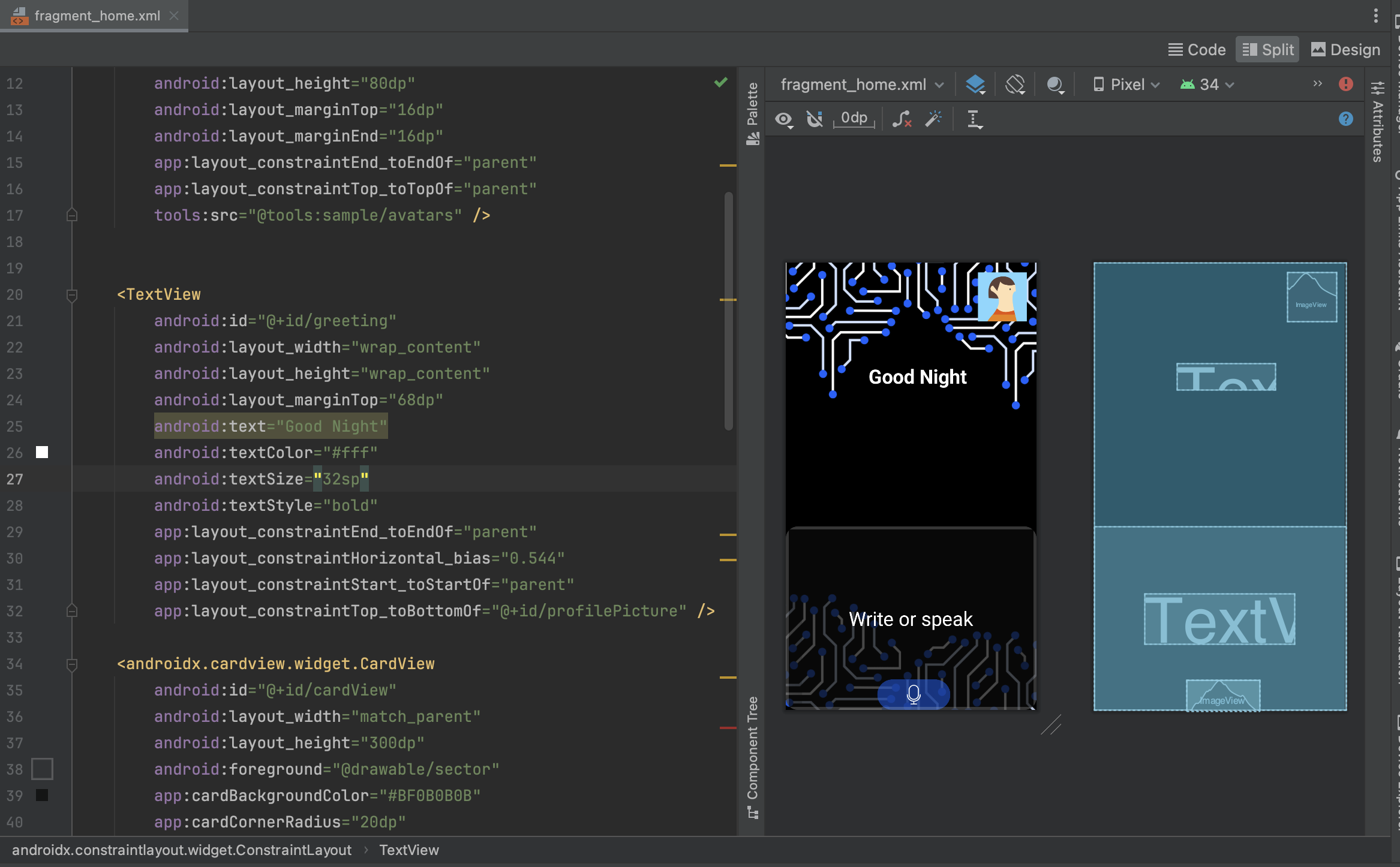Run infer constraints with magic wand icon

tap(934, 119)
